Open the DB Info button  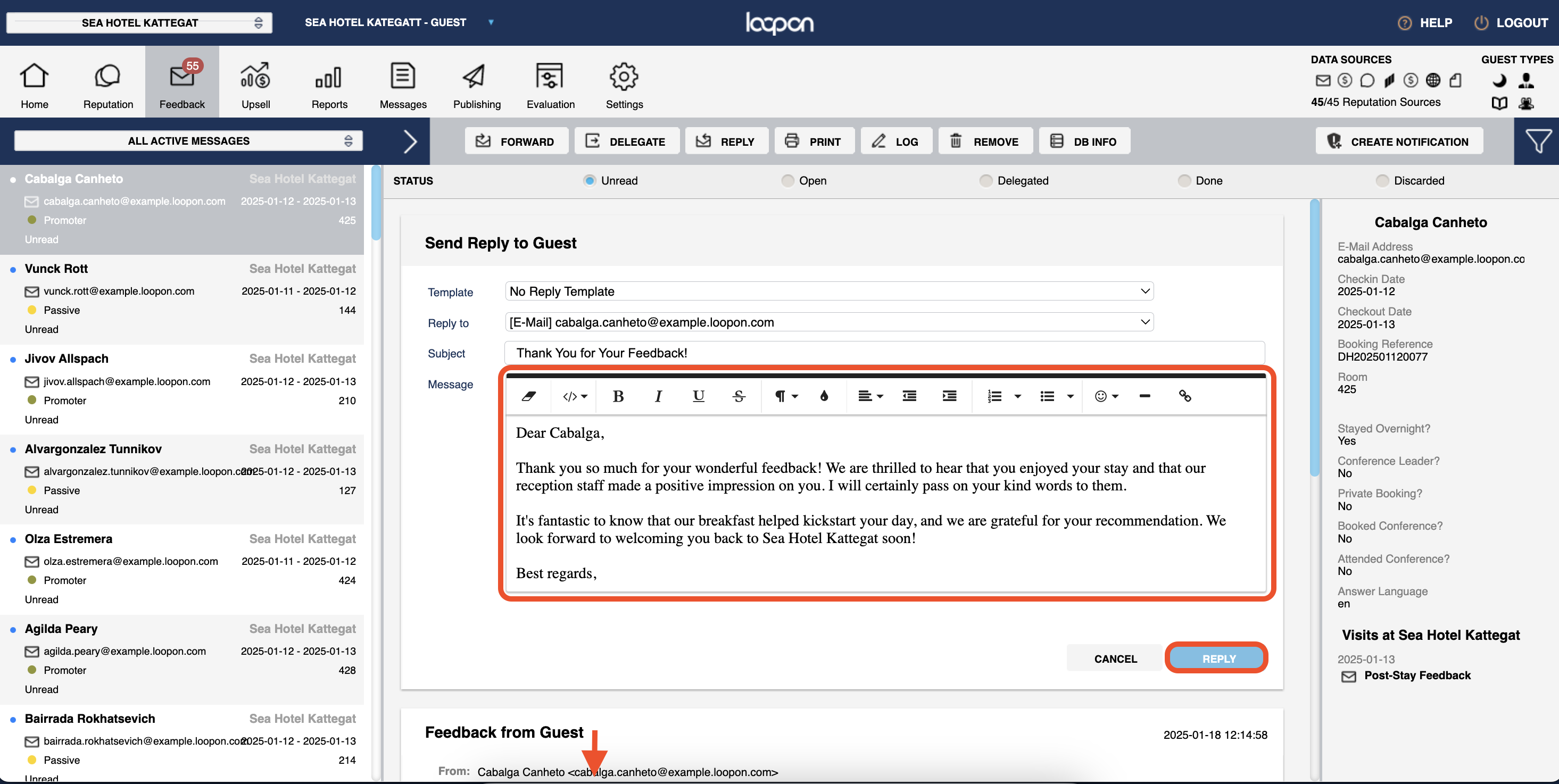tap(1084, 141)
